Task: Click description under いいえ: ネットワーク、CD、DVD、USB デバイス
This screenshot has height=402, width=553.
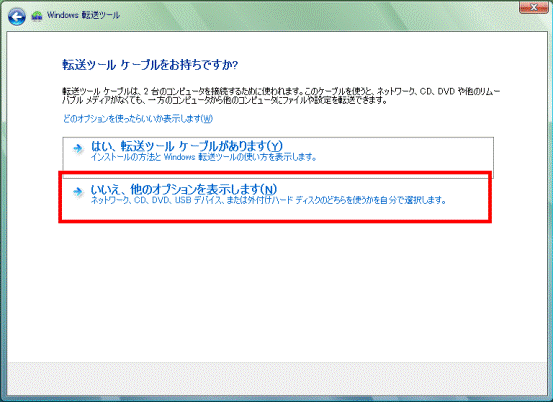Action: 269,200
